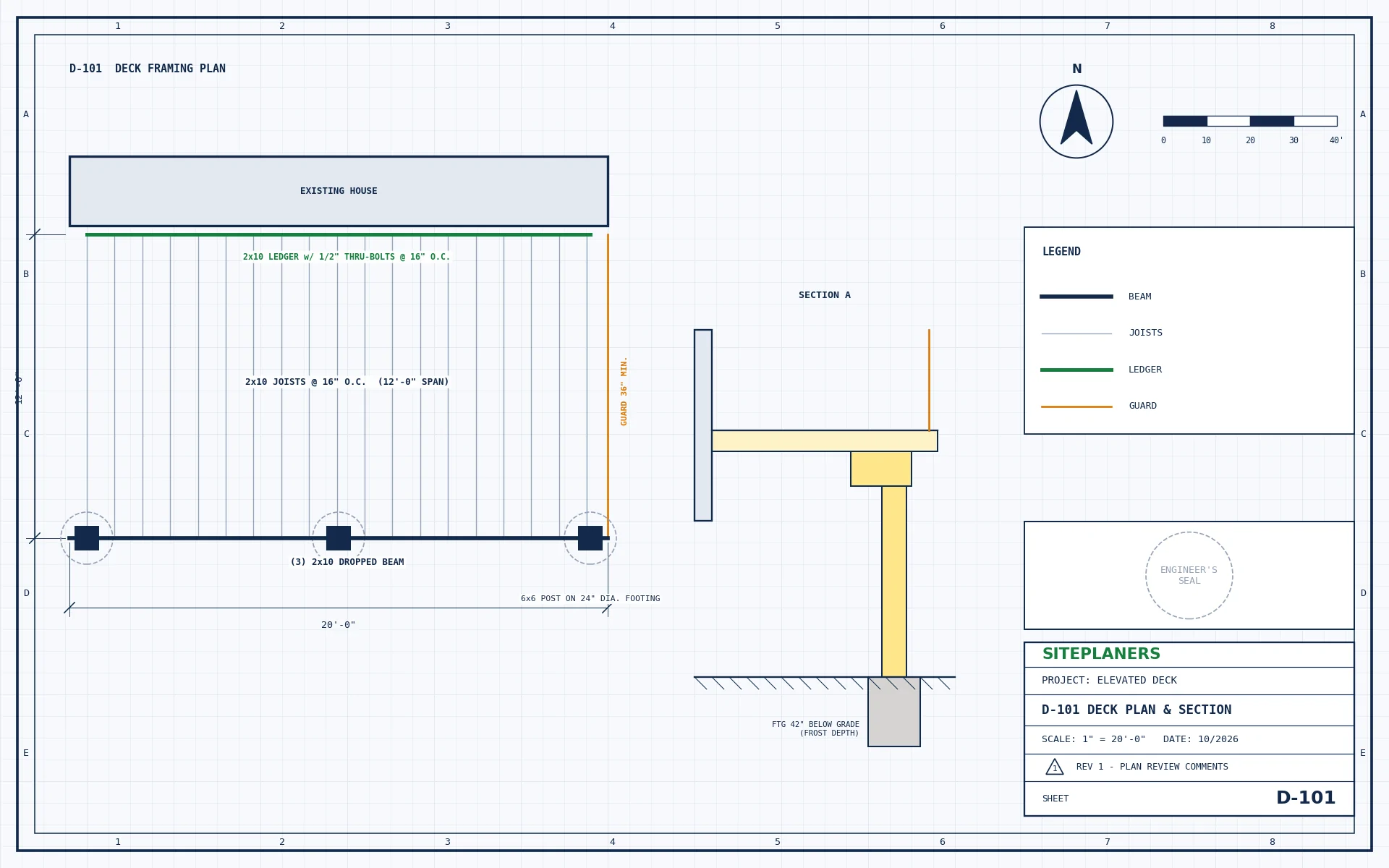Click the green ledger line on the plan
The image size is (1389, 868).
339,234
